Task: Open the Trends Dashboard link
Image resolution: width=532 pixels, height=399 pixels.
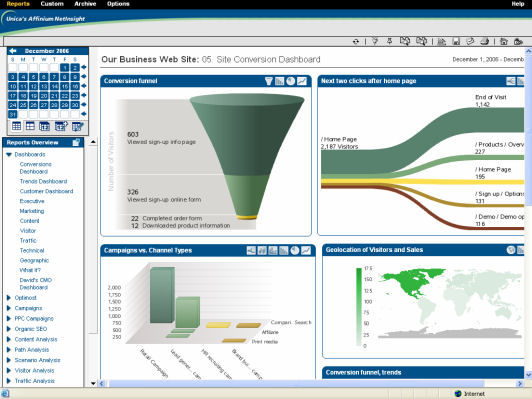Action: [43, 182]
